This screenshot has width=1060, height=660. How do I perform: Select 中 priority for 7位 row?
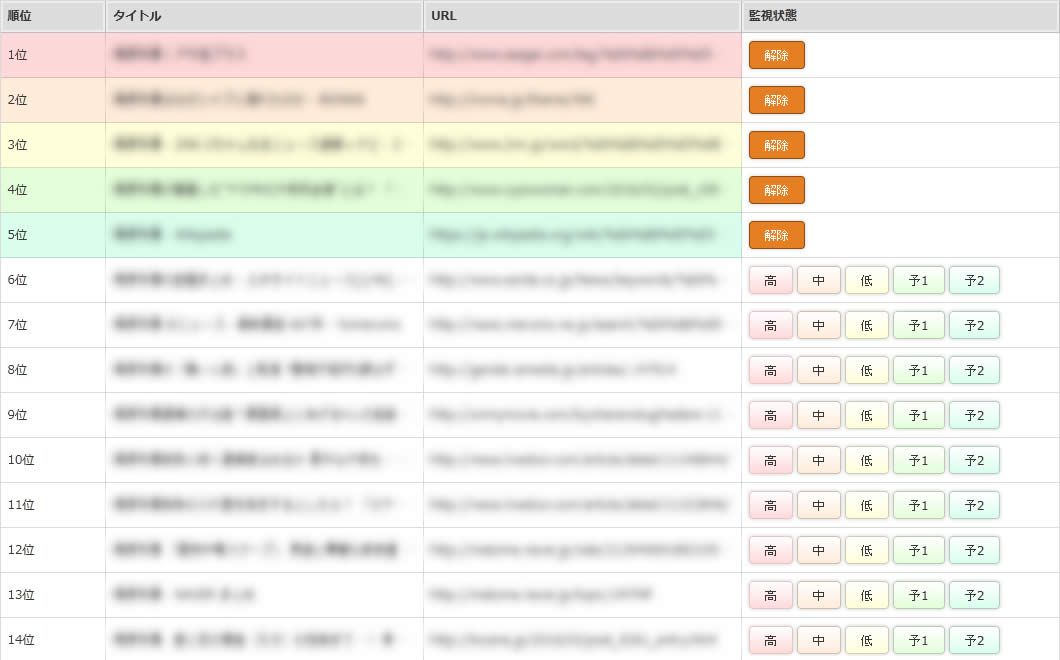pyautogui.click(x=818, y=325)
